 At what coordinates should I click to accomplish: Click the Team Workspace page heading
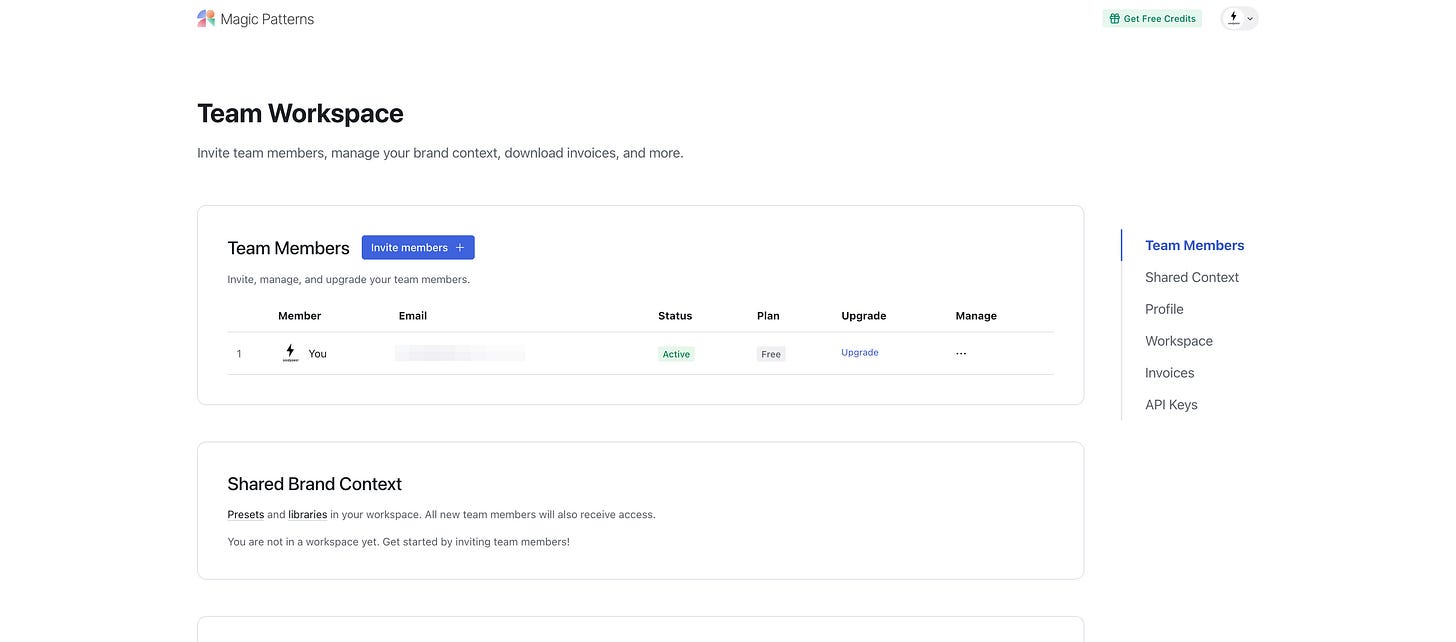[x=300, y=113]
